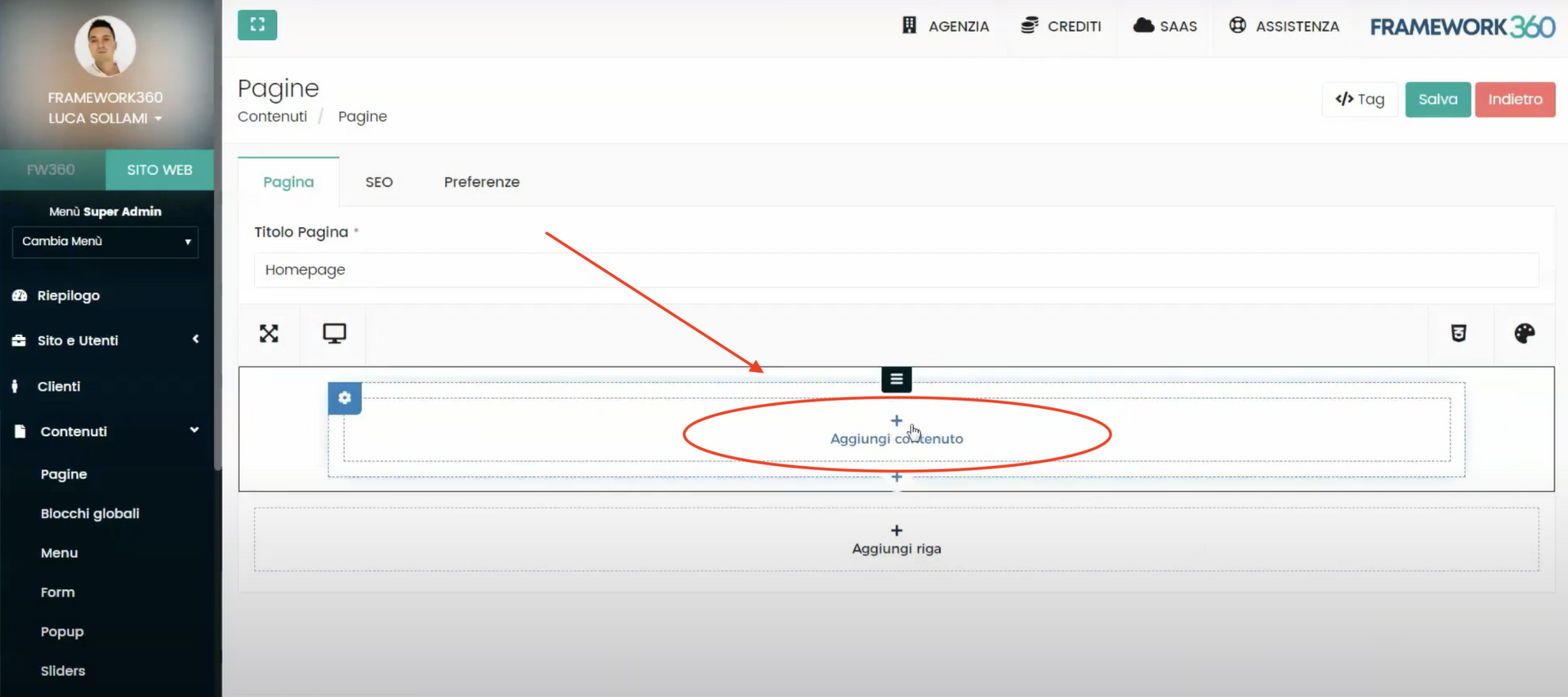The height and width of the screenshot is (697, 1568).
Task: Select the Pagina tab
Action: 288,182
